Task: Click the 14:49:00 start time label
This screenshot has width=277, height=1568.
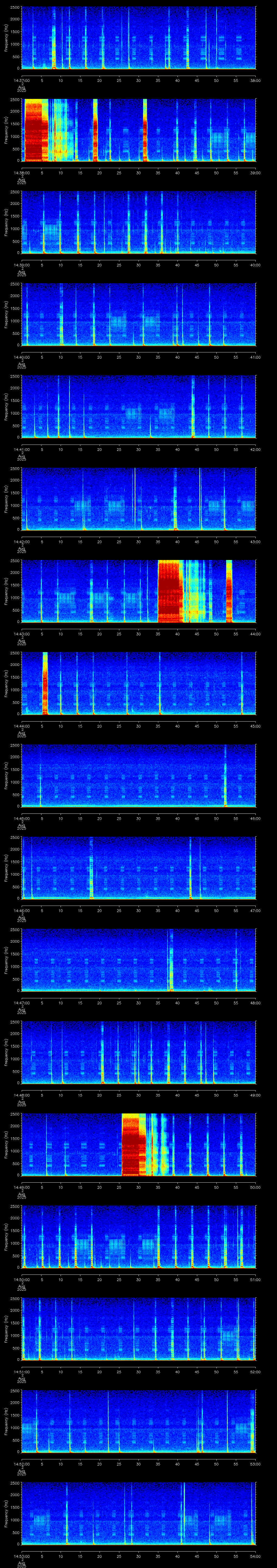Action: pyautogui.click(x=21, y=1187)
